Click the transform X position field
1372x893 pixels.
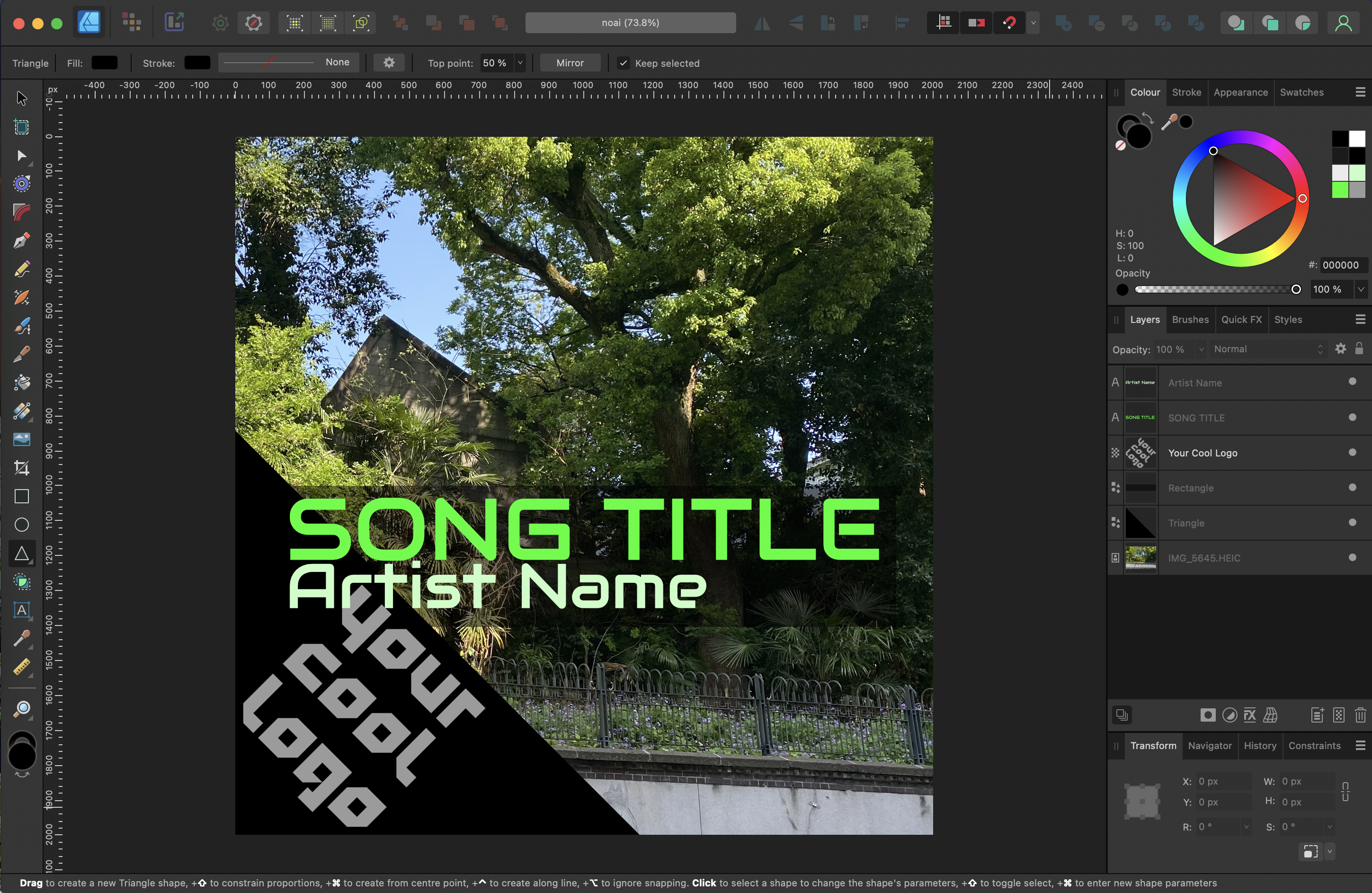pos(1223,782)
